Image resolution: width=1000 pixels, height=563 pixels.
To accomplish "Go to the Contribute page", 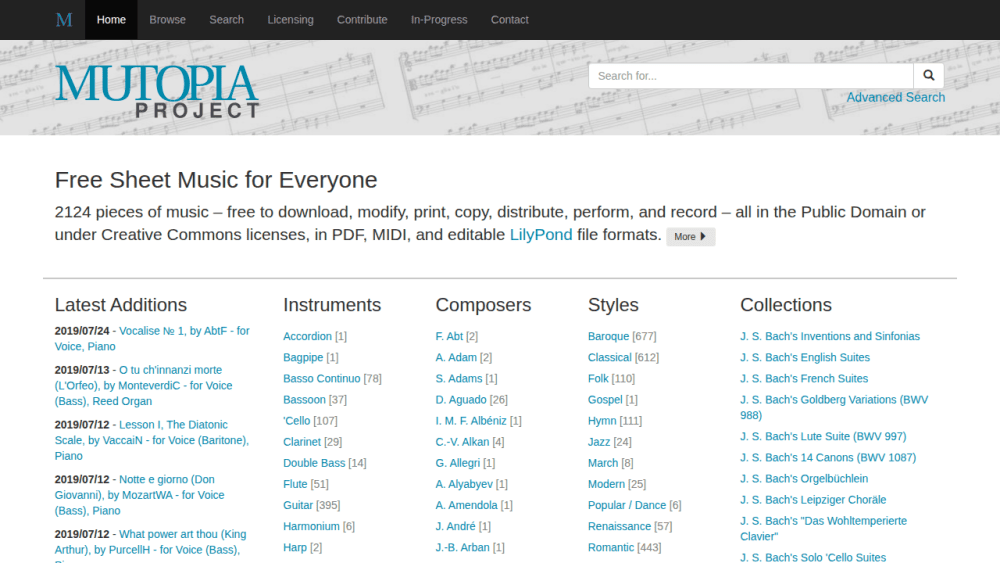I will pos(362,20).
